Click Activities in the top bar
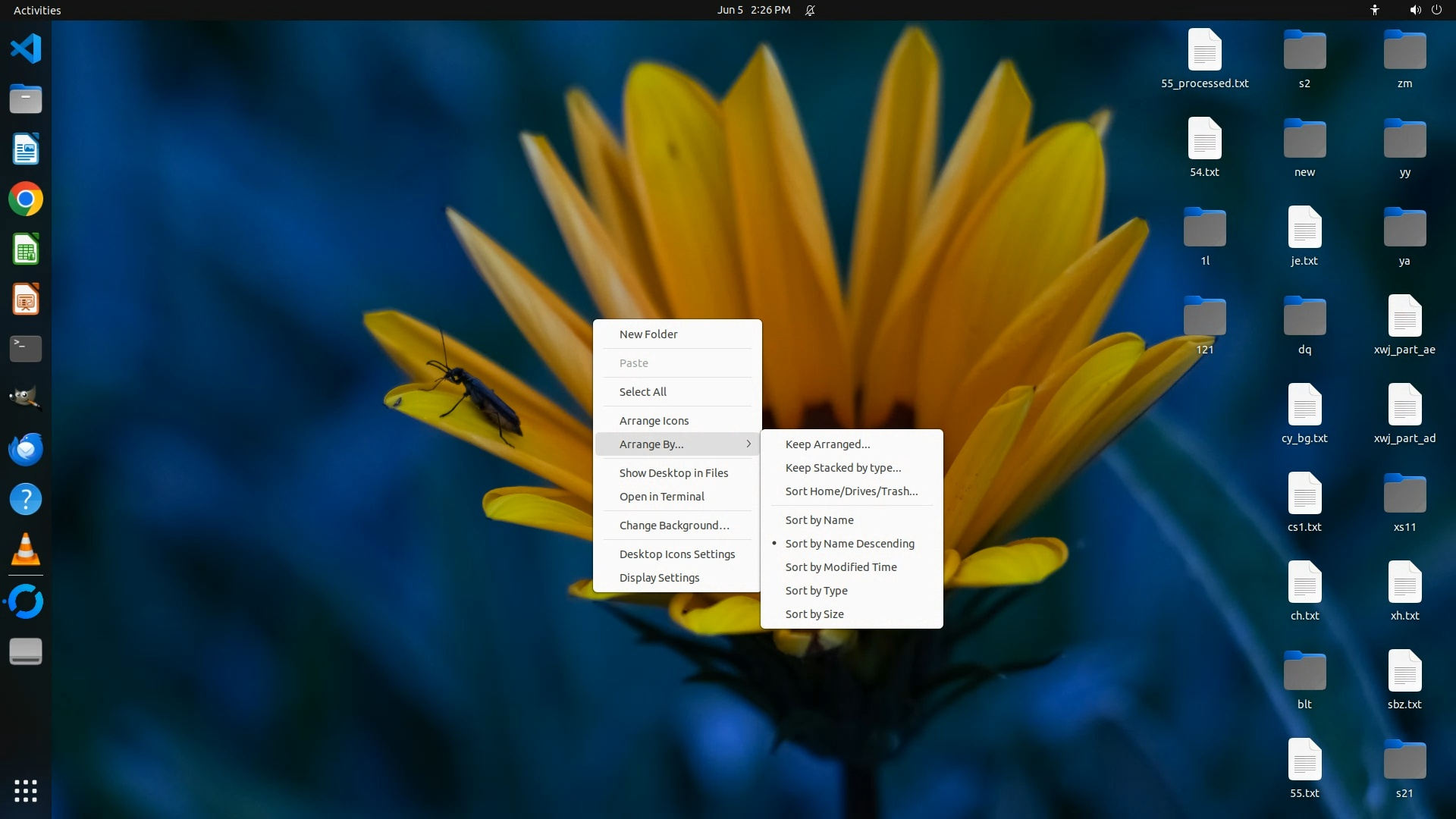The width and height of the screenshot is (1456, 819). 37,10
